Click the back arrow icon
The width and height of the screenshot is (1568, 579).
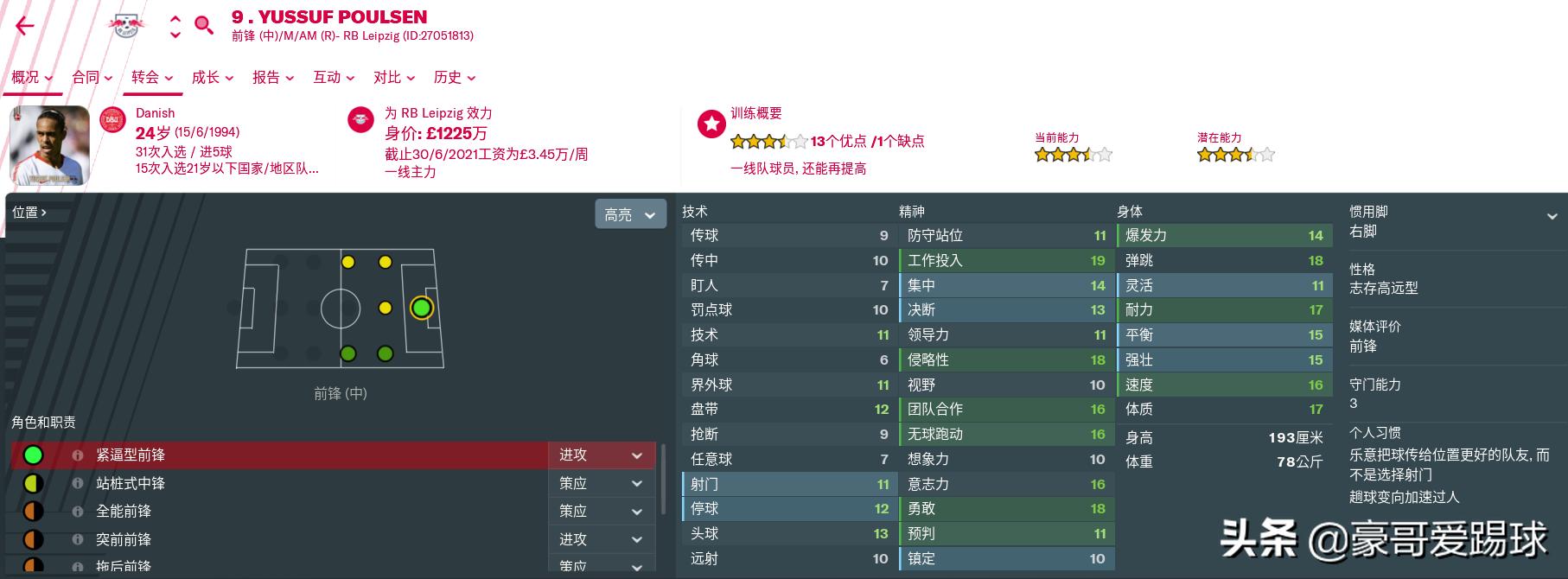[x=25, y=26]
